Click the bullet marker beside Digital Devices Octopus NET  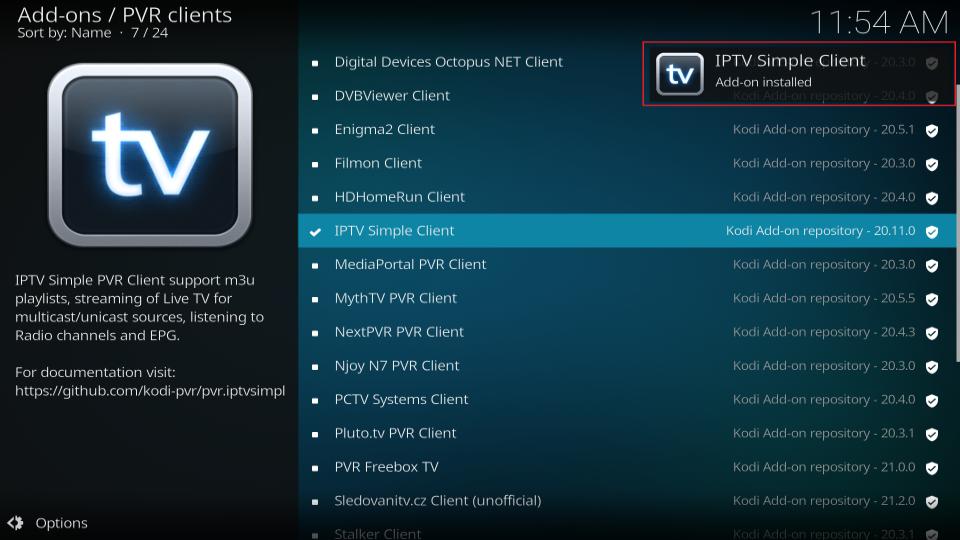(x=315, y=63)
